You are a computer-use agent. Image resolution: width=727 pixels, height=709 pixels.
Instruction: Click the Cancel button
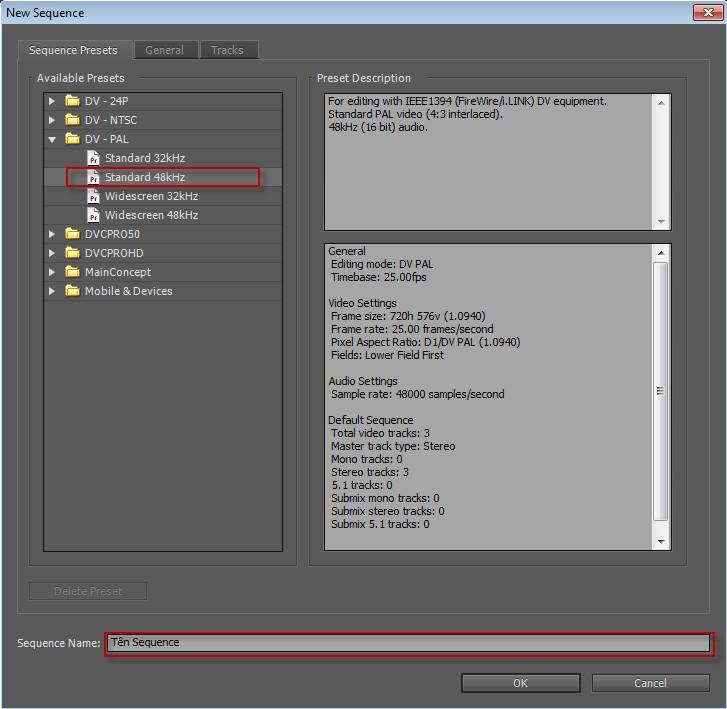point(650,683)
